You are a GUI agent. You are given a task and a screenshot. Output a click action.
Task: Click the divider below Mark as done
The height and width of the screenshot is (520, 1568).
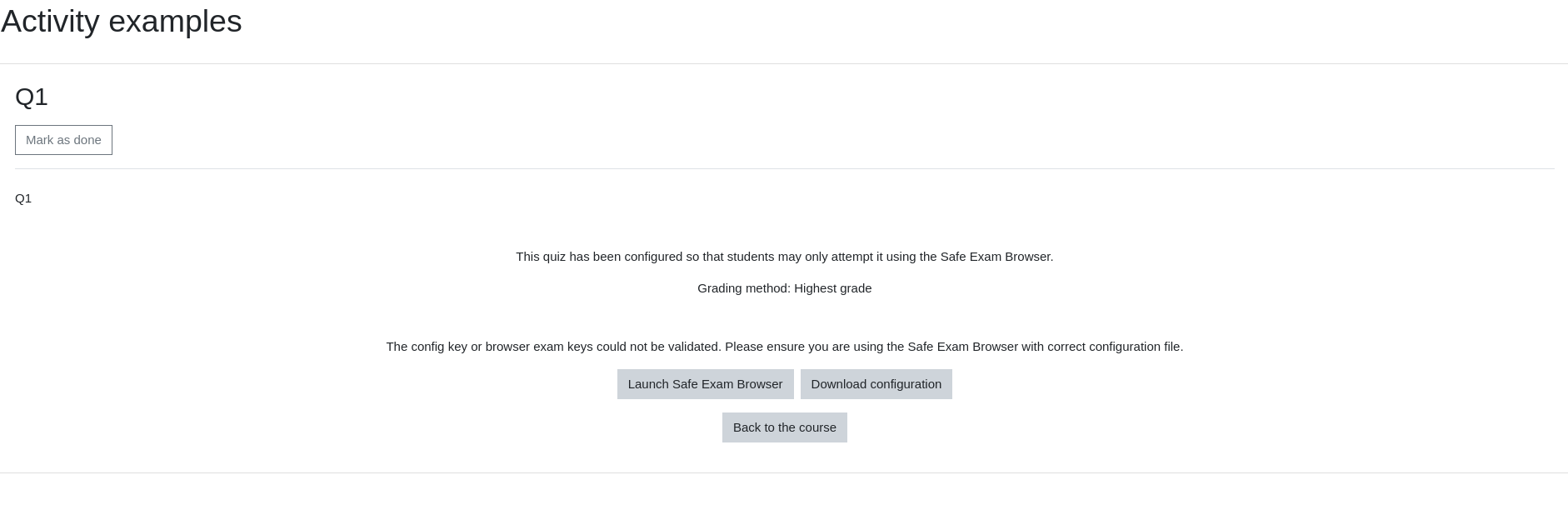784,168
